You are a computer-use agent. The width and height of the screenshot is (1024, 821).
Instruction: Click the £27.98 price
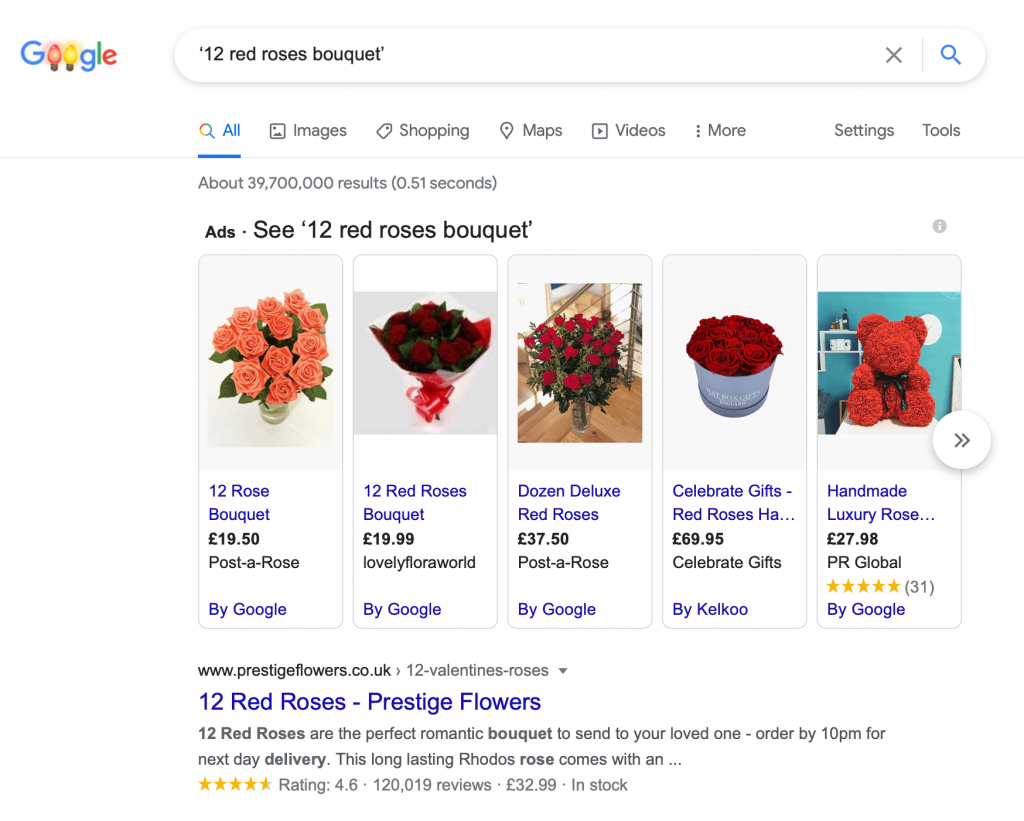[x=852, y=539]
